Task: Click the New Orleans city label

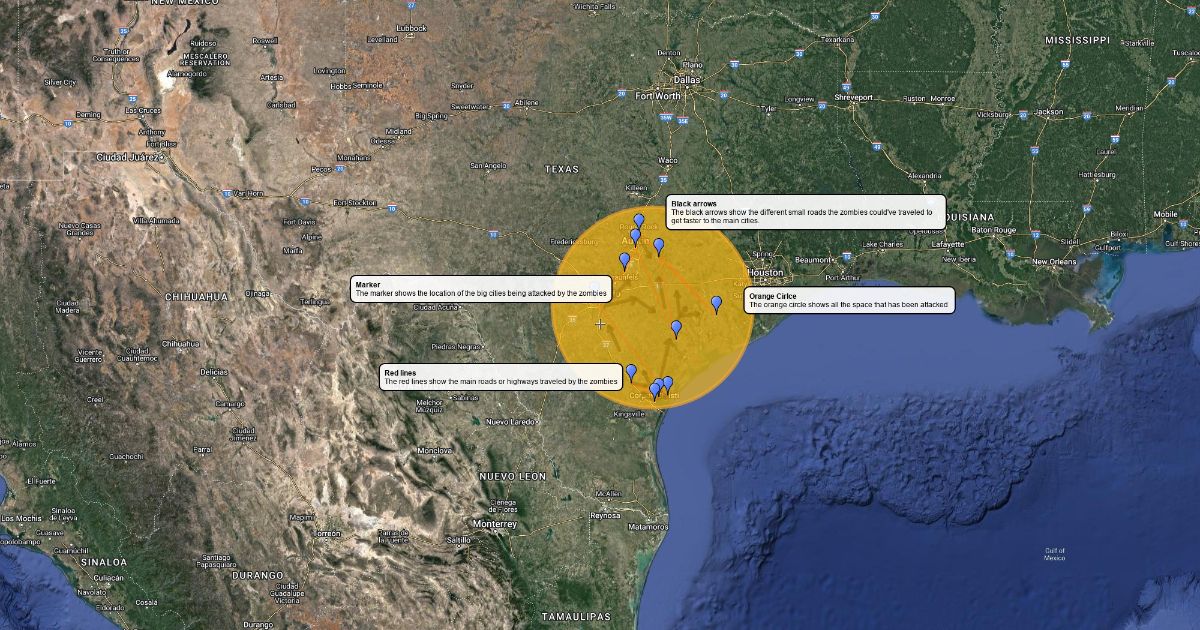Action: point(1054,262)
